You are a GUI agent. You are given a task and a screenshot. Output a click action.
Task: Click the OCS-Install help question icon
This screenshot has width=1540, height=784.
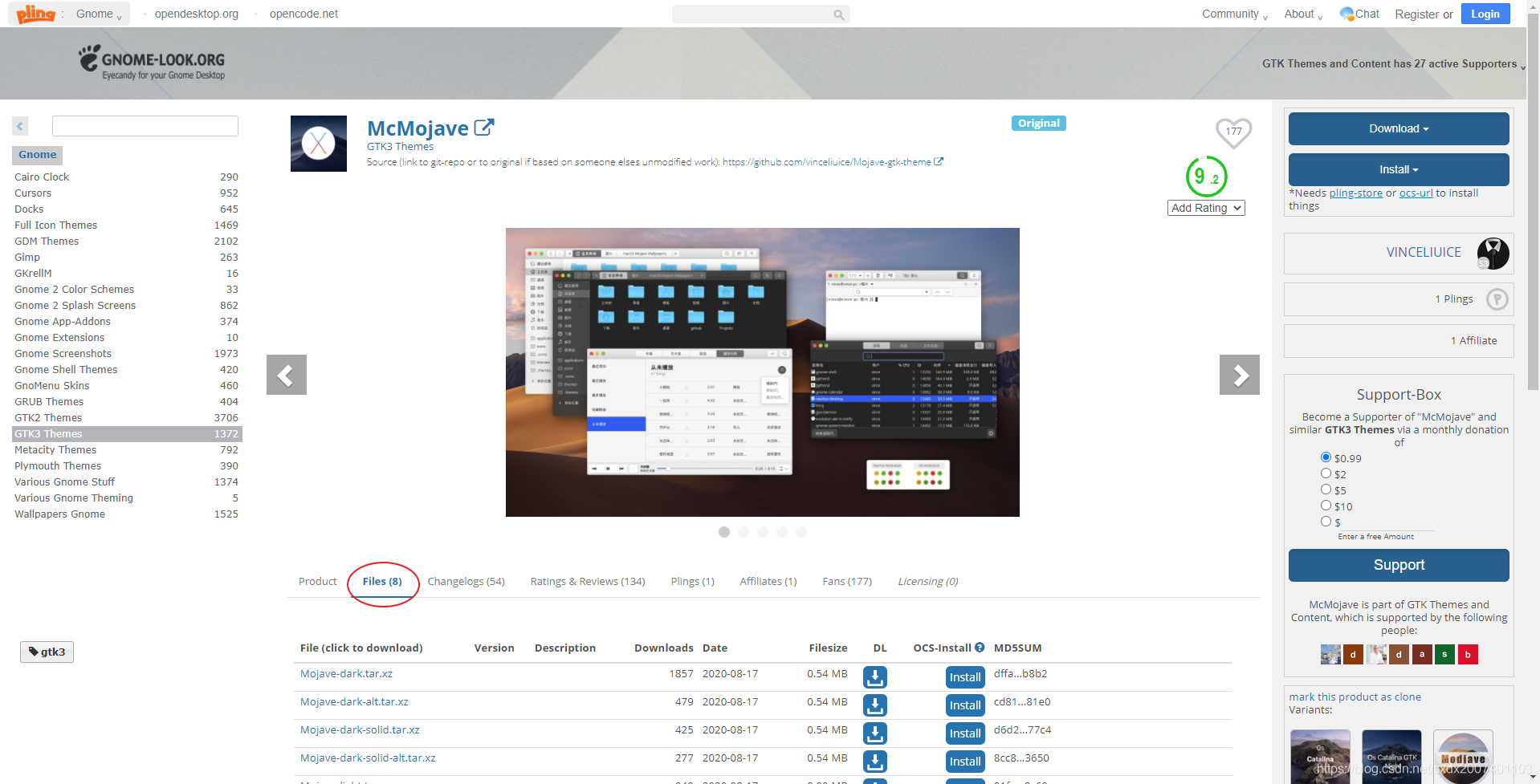(x=980, y=648)
